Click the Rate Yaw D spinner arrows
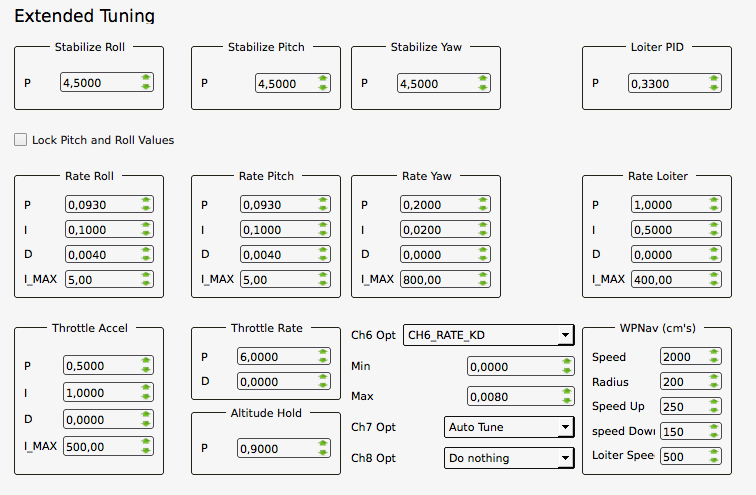756x495 pixels. tap(483, 254)
